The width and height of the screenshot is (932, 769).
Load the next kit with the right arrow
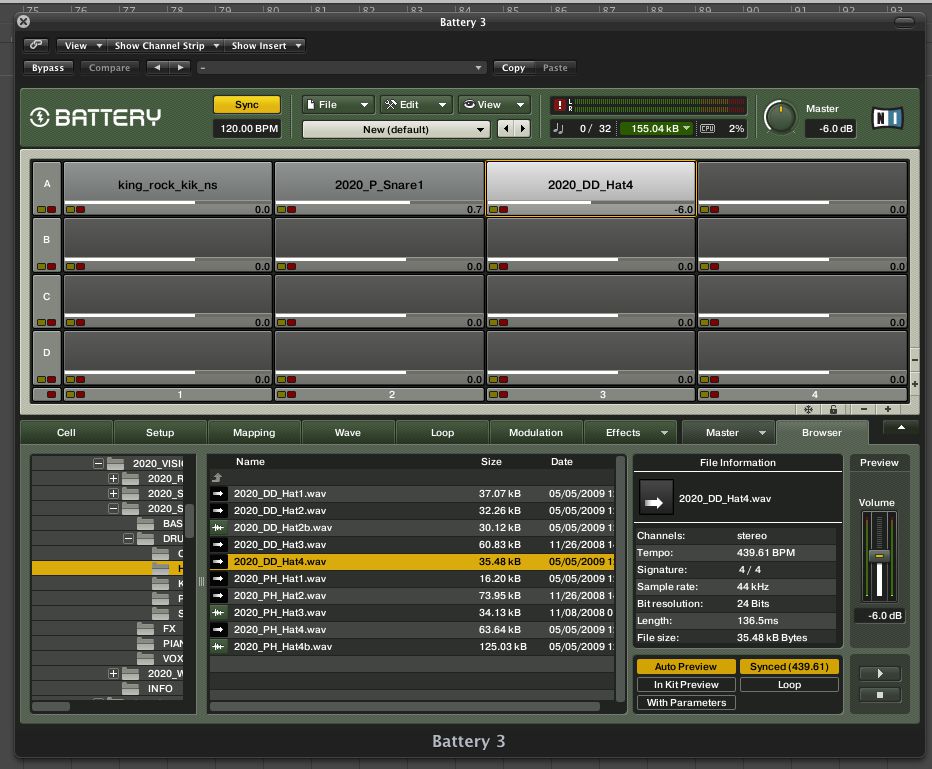pyautogui.click(x=522, y=128)
